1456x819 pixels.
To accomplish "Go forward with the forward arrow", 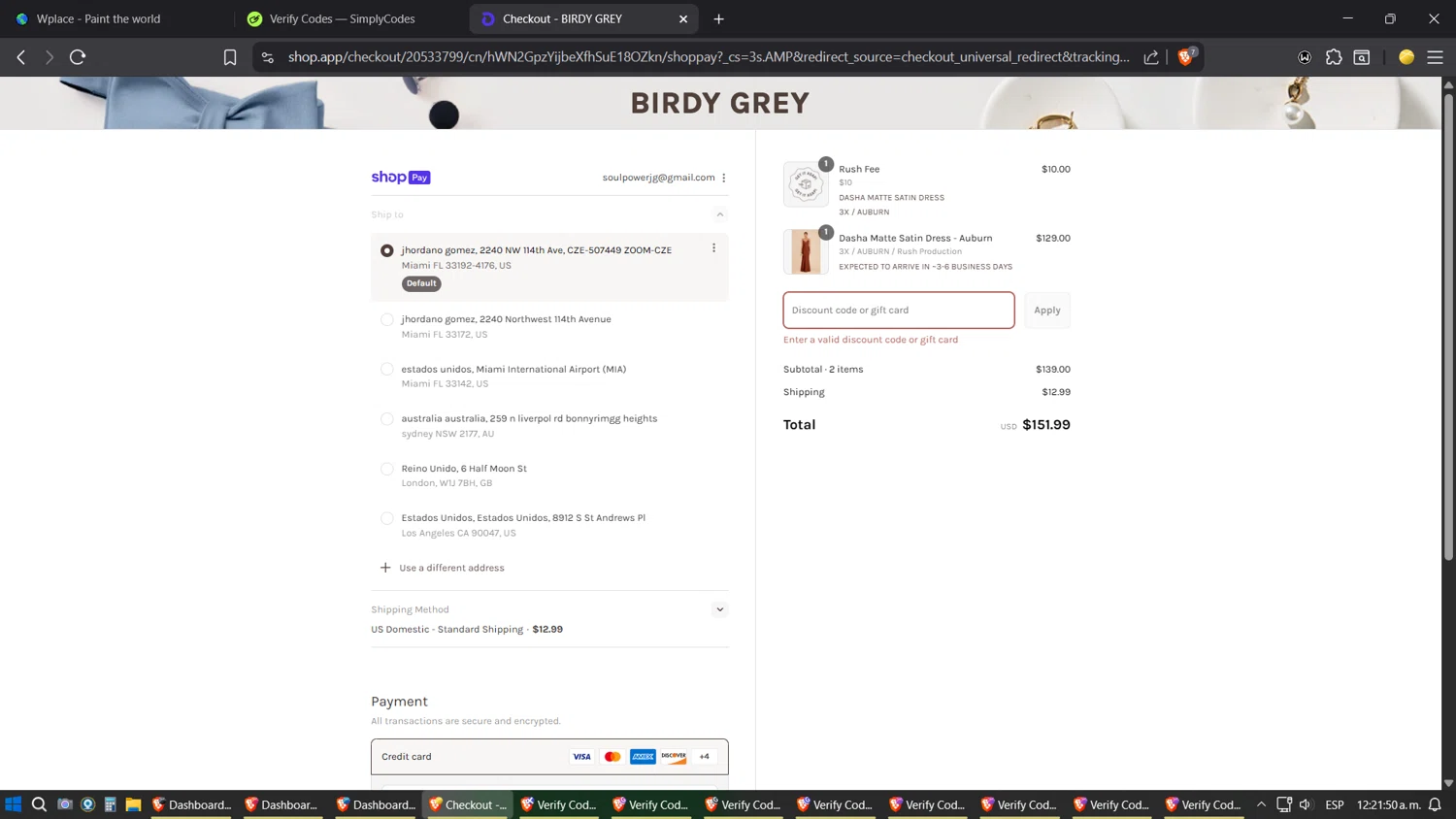I will tap(49, 57).
